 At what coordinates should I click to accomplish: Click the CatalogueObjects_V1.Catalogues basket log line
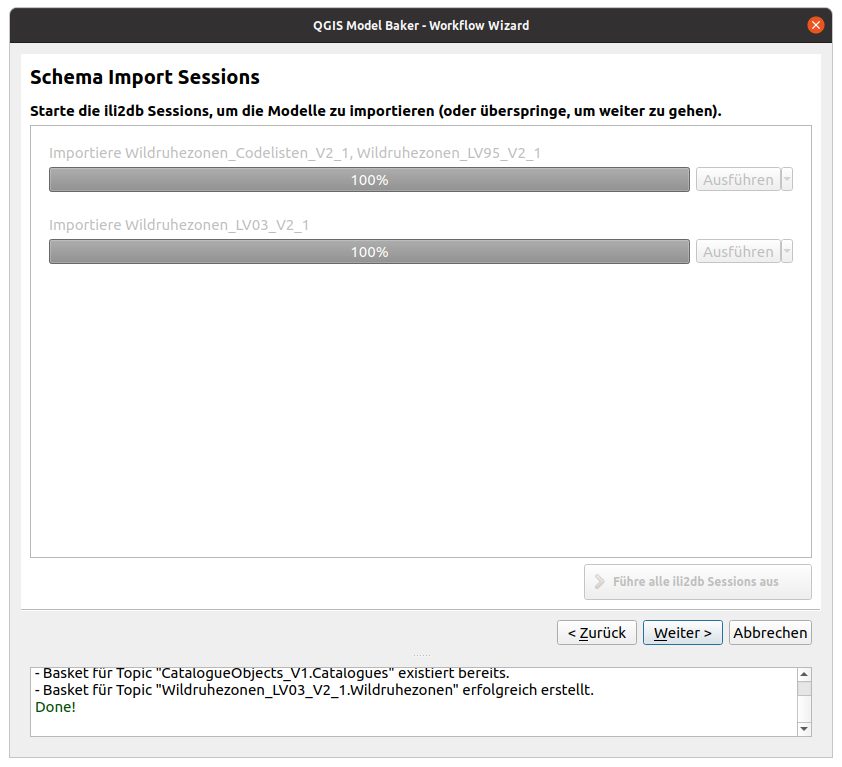click(x=271, y=673)
